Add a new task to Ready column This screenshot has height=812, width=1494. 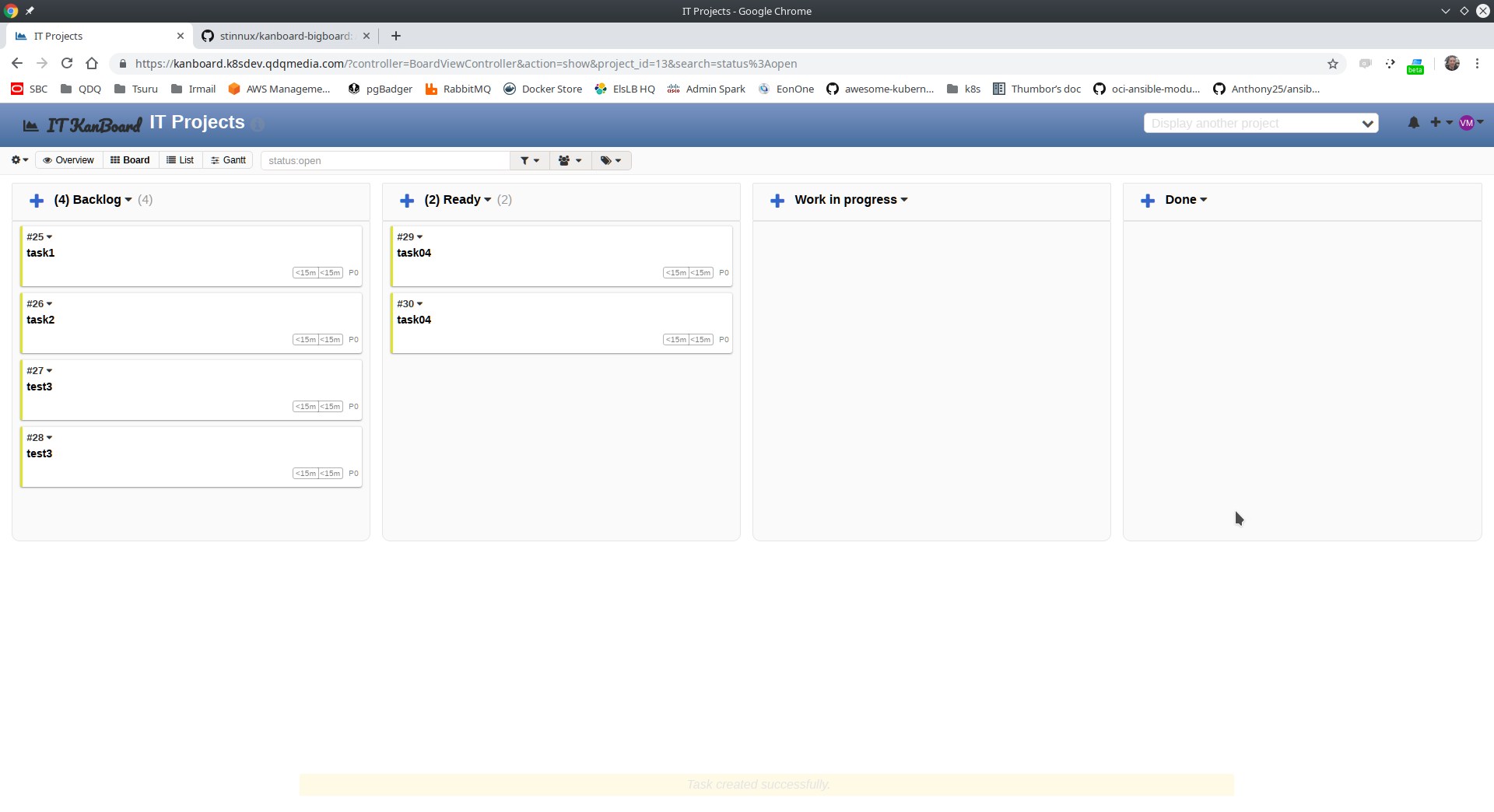[x=407, y=200]
